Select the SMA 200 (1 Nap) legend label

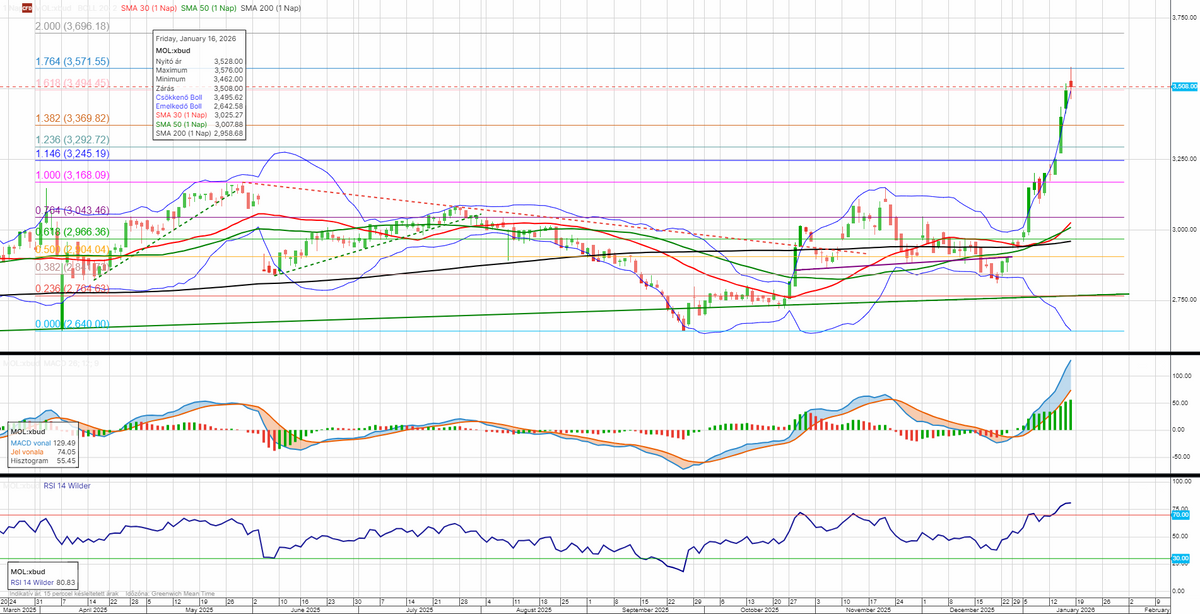pyautogui.click(x=273, y=6)
